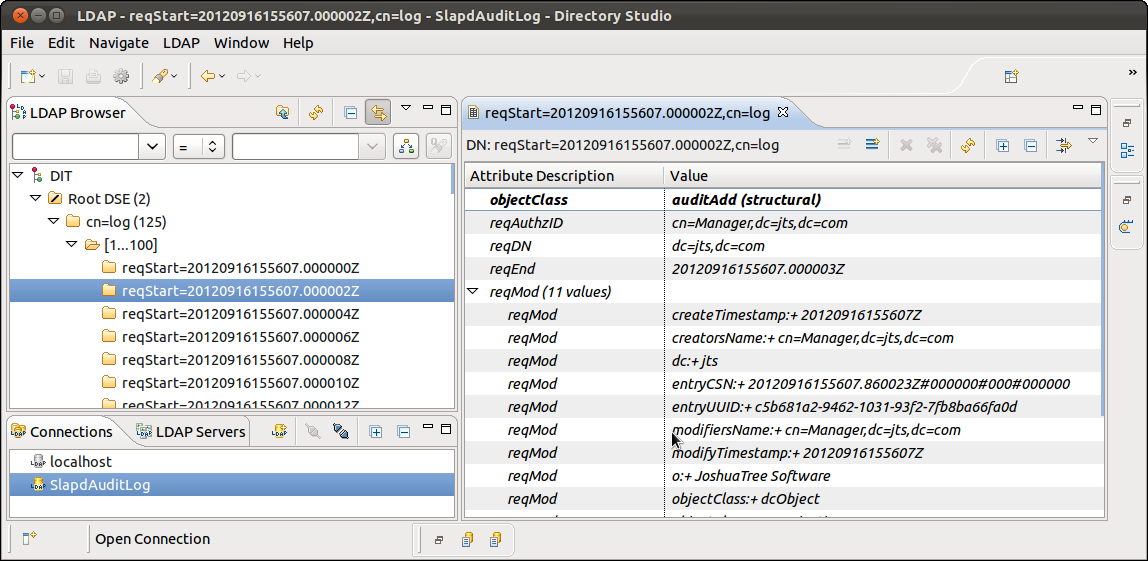Select entry reqStart=20120916155607.000004Z
Image resolution: width=1148 pixels, height=561 pixels.
point(240,314)
